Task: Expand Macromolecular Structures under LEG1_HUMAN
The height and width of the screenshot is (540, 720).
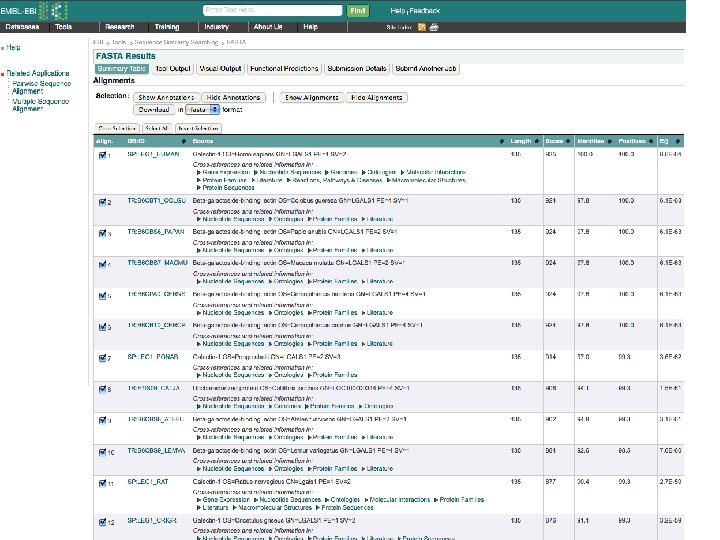Action: point(426,180)
